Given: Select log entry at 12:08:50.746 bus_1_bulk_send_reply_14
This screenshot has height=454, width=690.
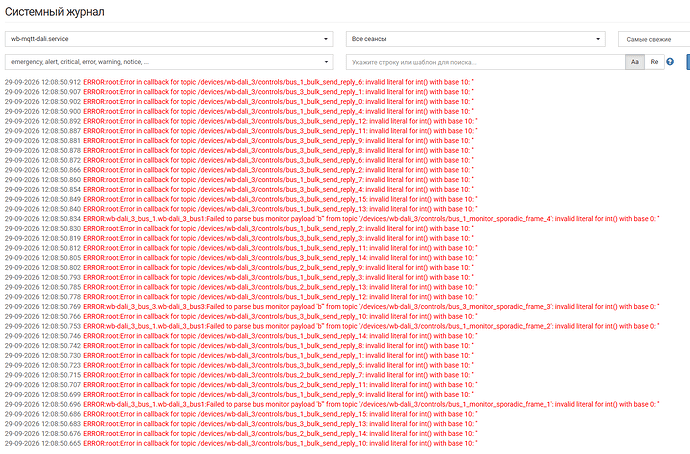Looking at the screenshot, I should [241, 336].
